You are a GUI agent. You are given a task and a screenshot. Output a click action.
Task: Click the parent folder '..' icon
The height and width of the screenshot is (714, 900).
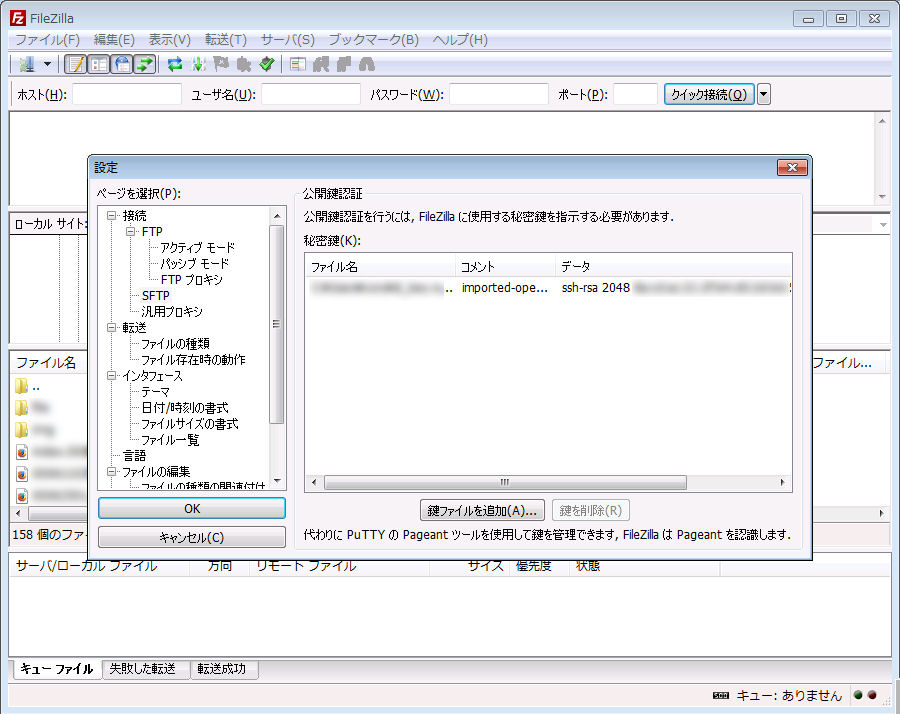(x=21, y=386)
